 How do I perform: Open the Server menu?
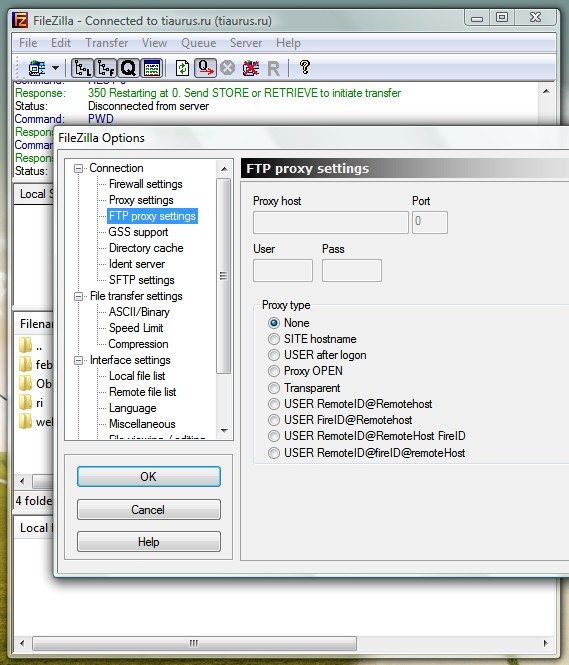click(x=246, y=43)
